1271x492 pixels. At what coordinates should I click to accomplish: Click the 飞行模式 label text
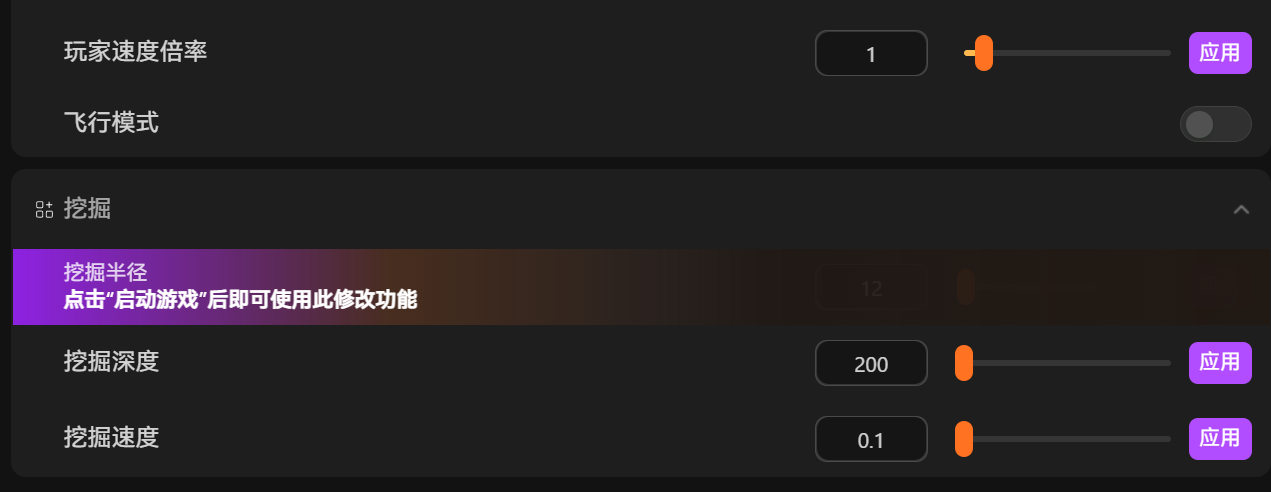coord(111,123)
